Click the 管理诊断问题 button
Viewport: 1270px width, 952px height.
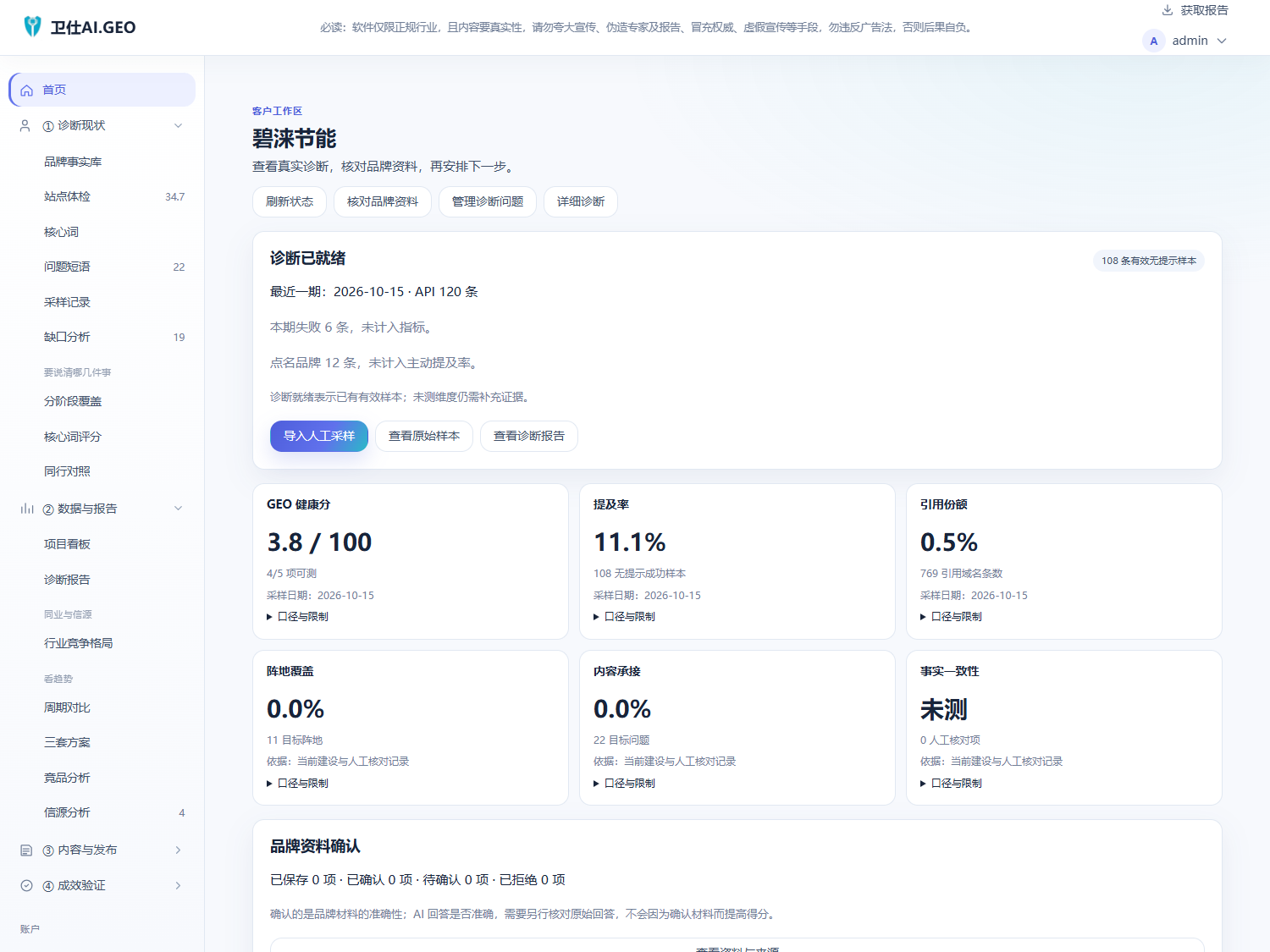(x=488, y=201)
